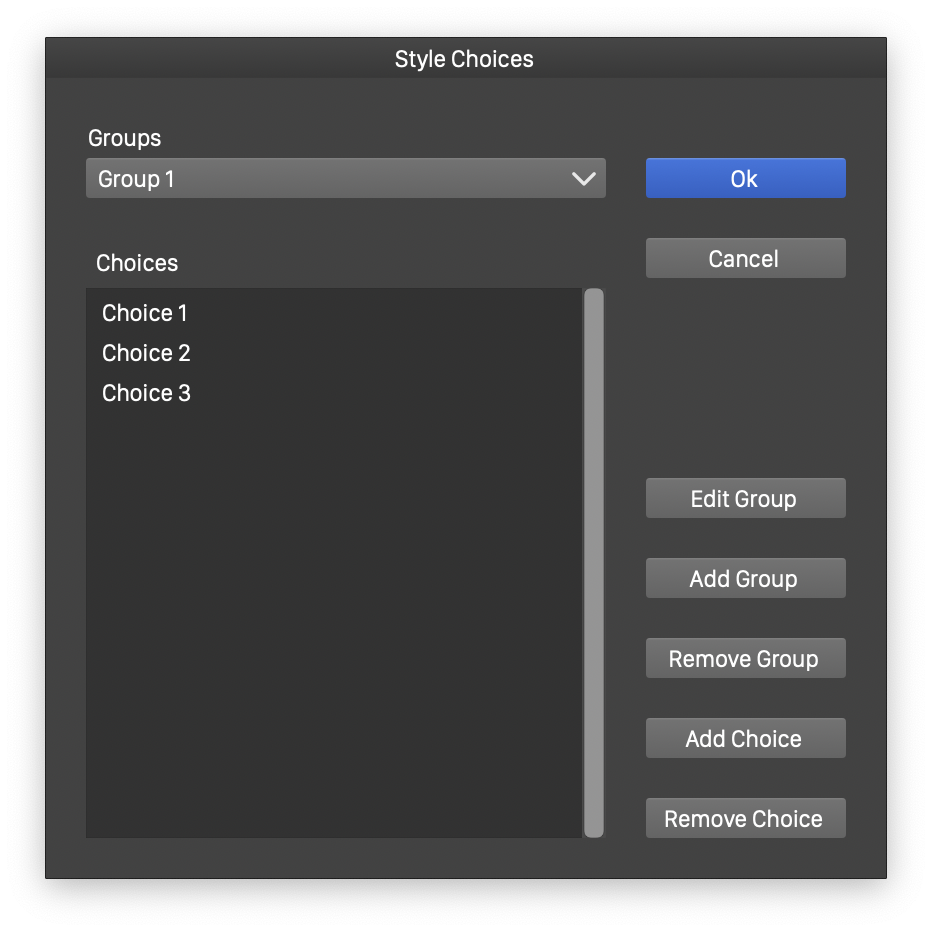Image resolution: width=932 pixels, height=932 pixels.
Task: Click Remove Group to delete the group
Action: click(745, 659)
